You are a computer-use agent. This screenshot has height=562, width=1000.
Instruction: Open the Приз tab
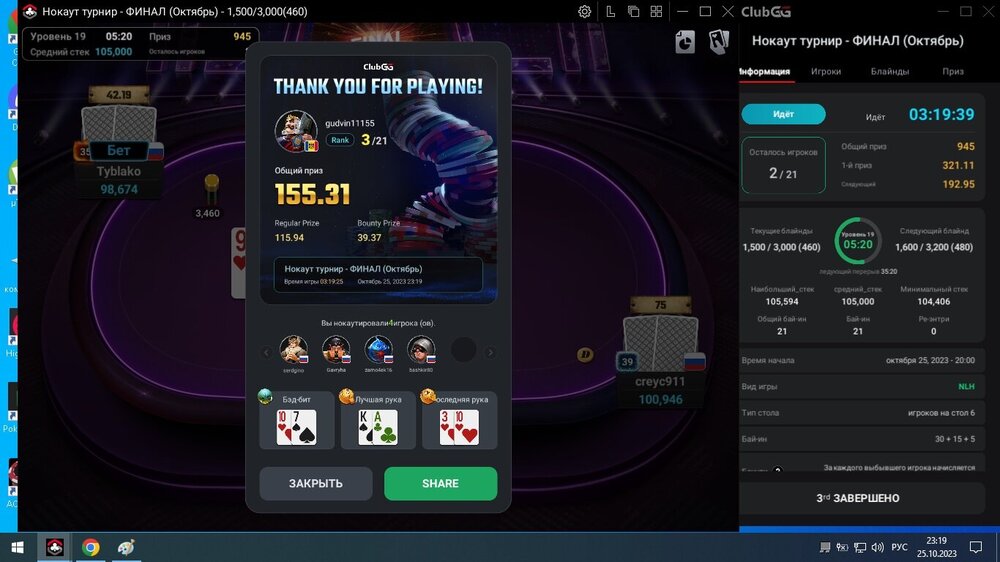pyautogui.click(x=953, y=71)
